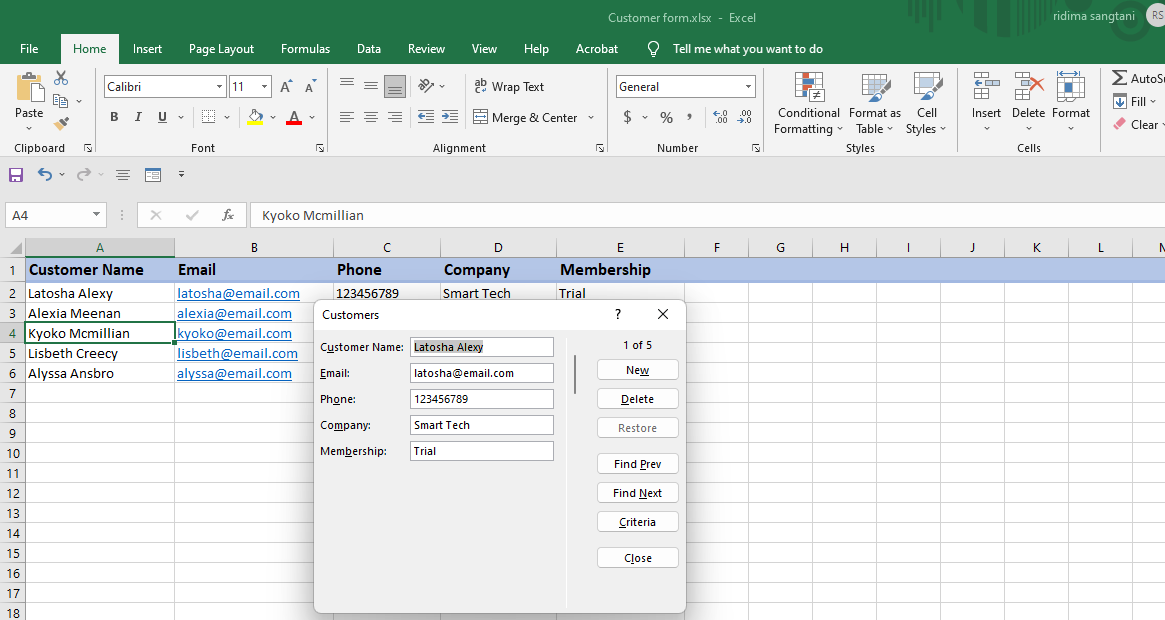The width and height of the screenshot is (1165, 620).
Task: Toggle Italic formatting
Action: (138, 117)
